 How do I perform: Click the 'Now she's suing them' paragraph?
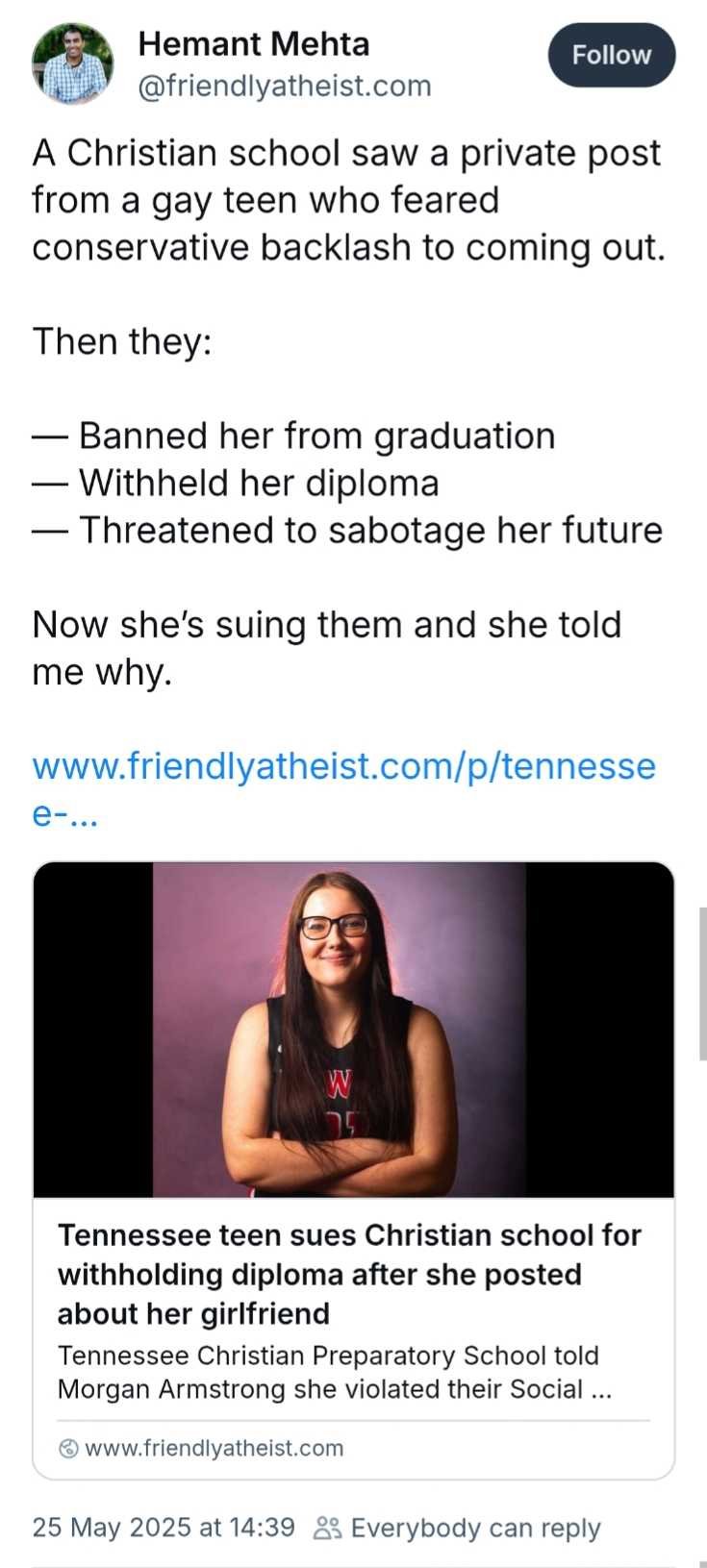(x=327, y=648)
